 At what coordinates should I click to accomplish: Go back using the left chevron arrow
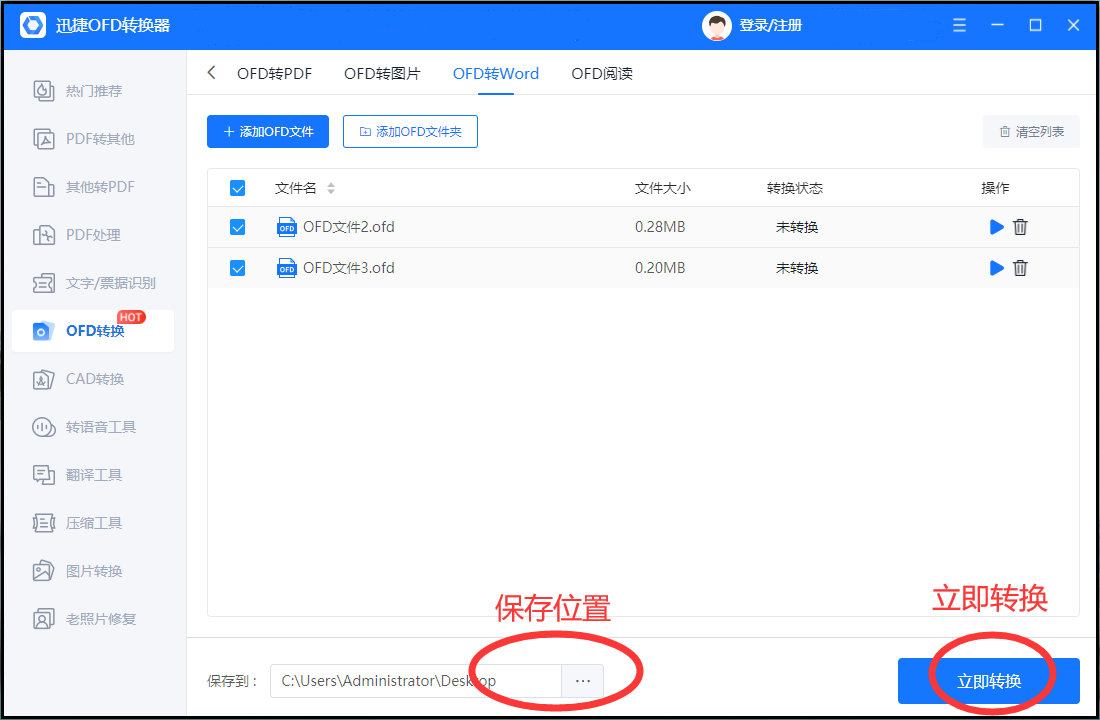(x=211, y=72)
